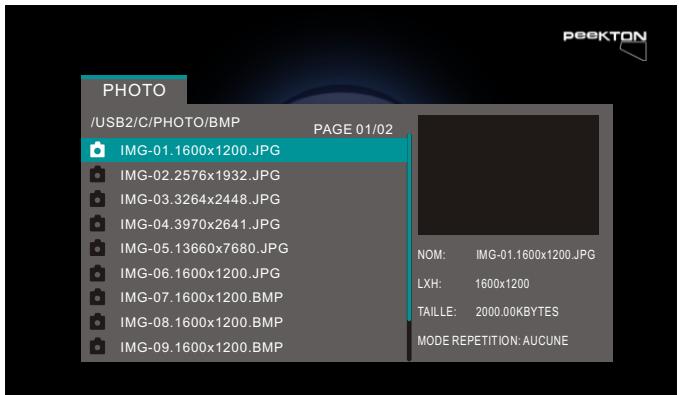Click the LXH value 1600x1200

tap(502, 284)
